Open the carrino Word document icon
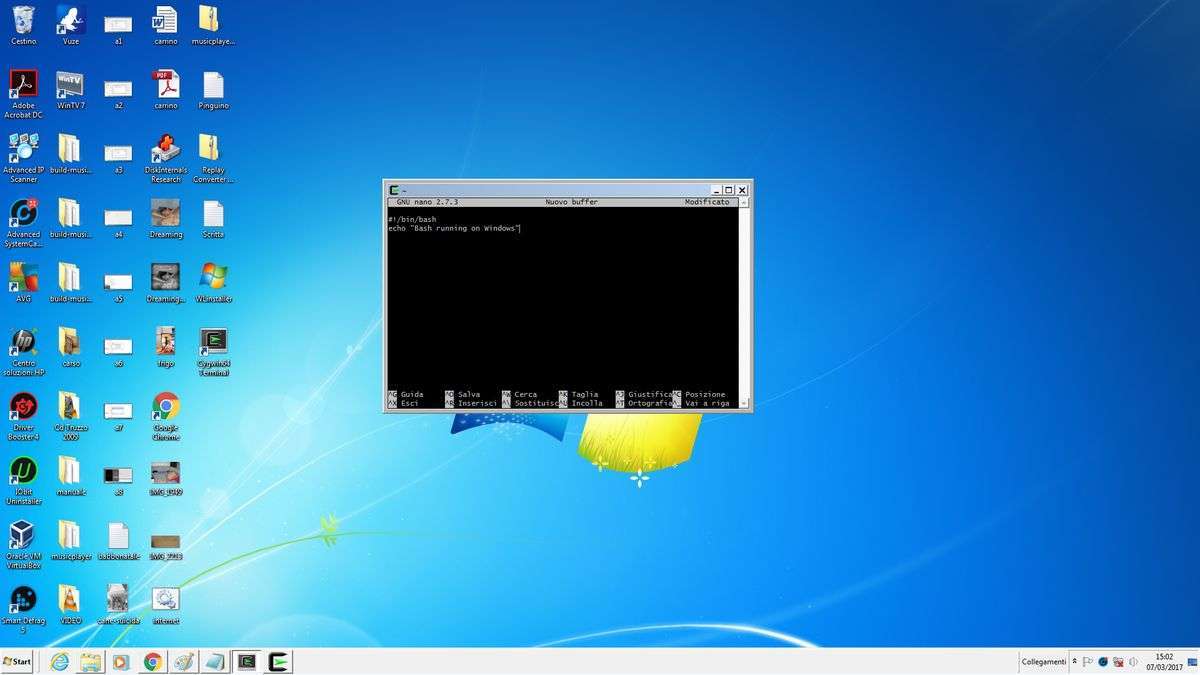The height and width of the screenshot is (675, 1200). pos(166,25)
